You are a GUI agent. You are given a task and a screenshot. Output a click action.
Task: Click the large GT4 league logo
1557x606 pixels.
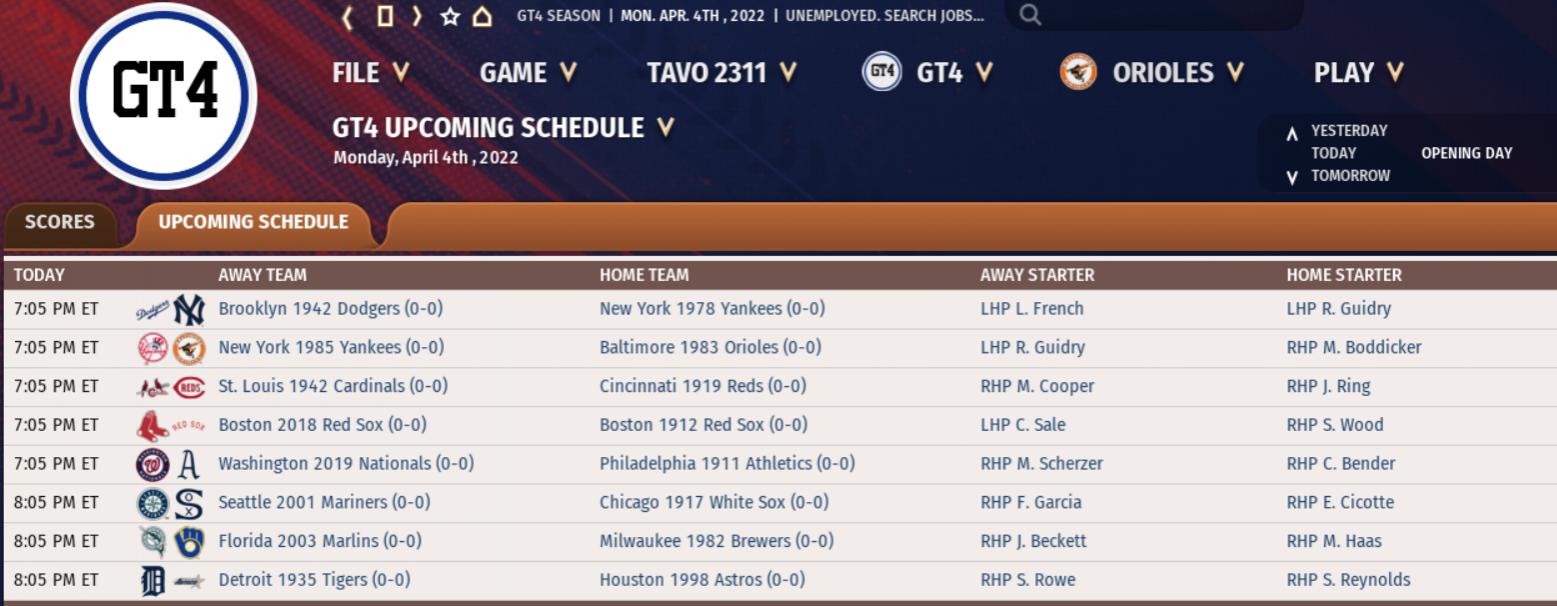(164, 95)
